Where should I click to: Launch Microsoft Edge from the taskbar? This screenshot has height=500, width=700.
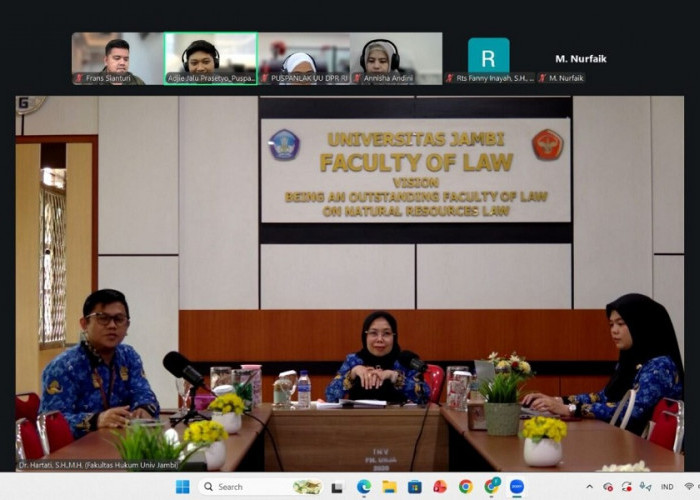[x=364, y=487]
